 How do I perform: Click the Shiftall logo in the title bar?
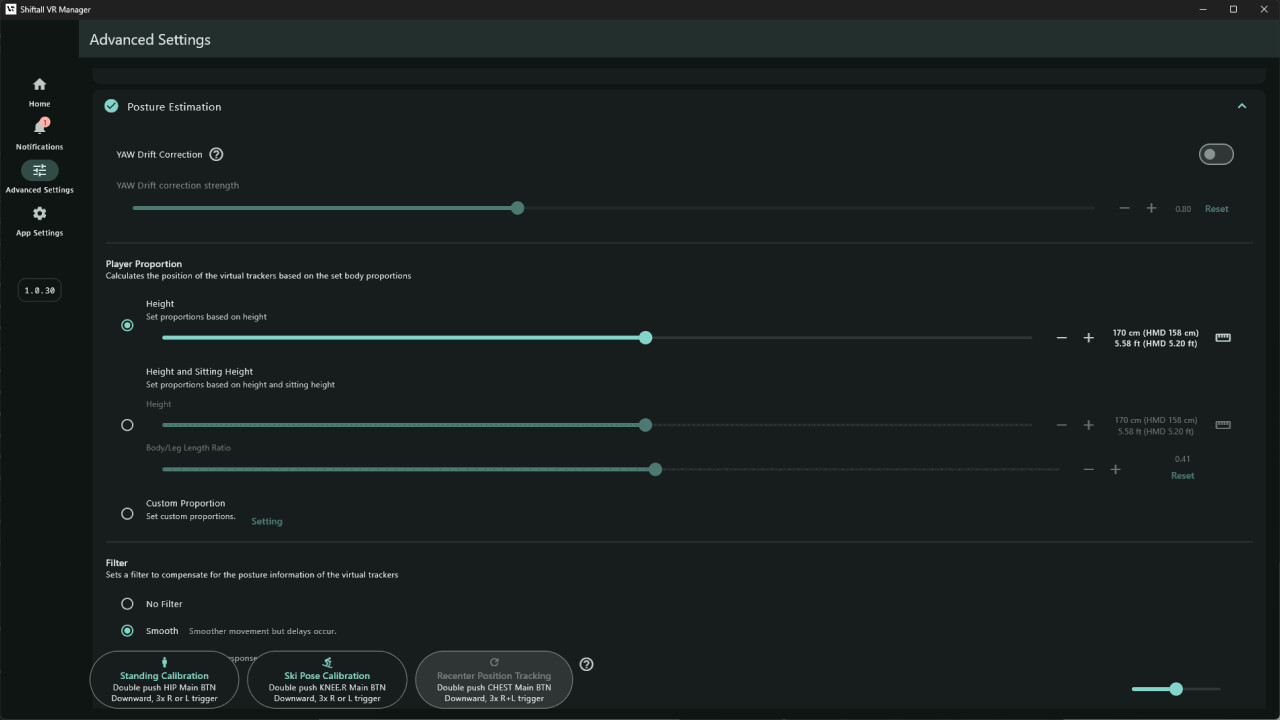pyautogui.click(x=10, y=9)
